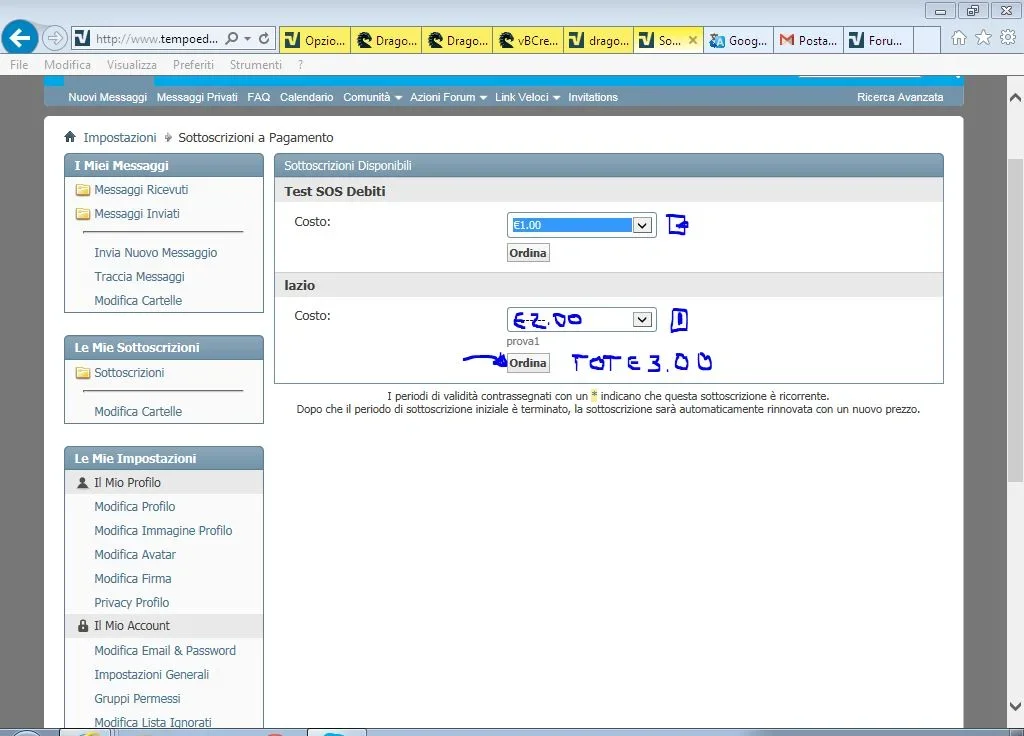Switch to the drago... browser tab

(599, 40)
